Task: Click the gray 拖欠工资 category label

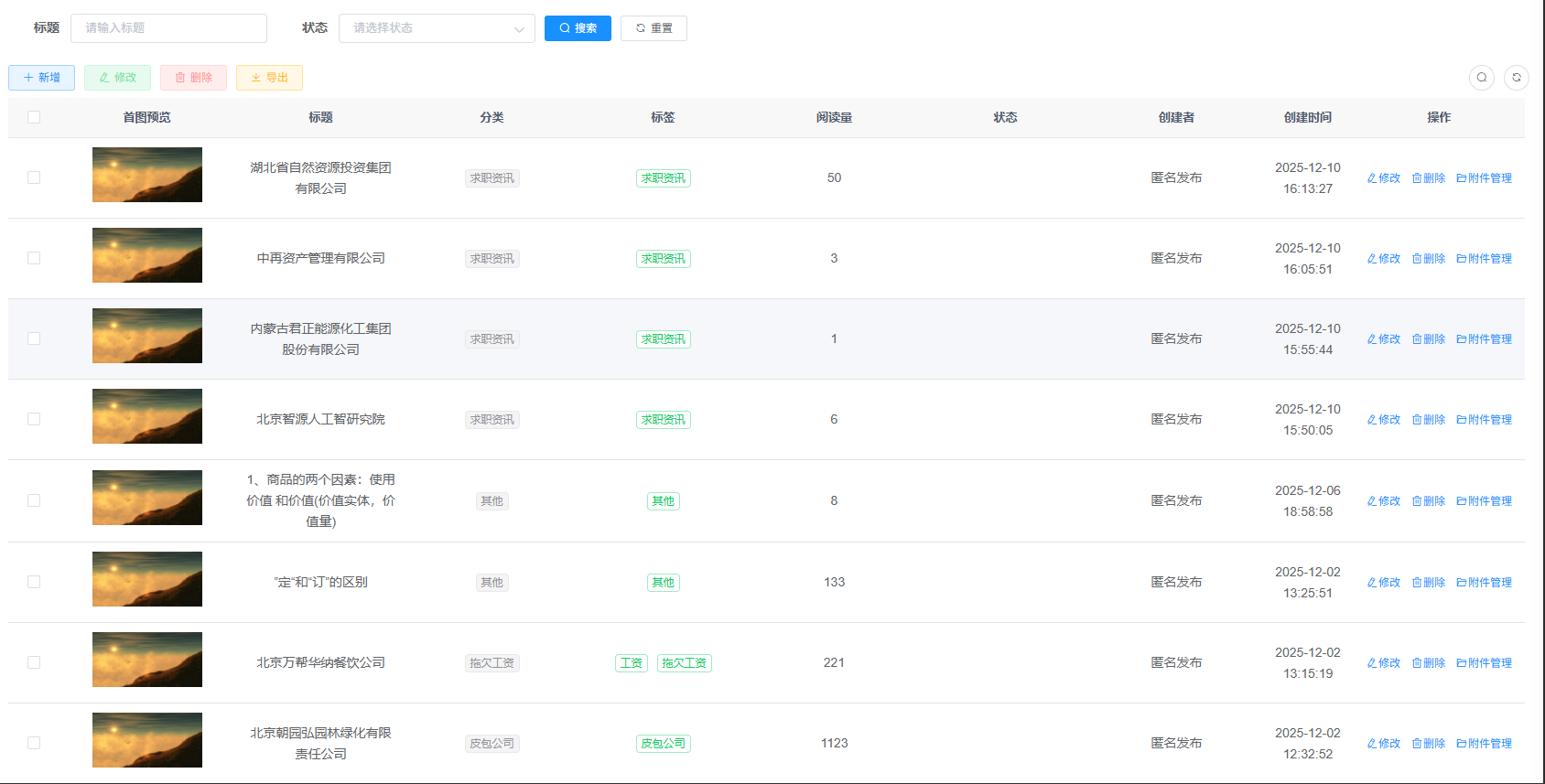Action: [492, 663]
